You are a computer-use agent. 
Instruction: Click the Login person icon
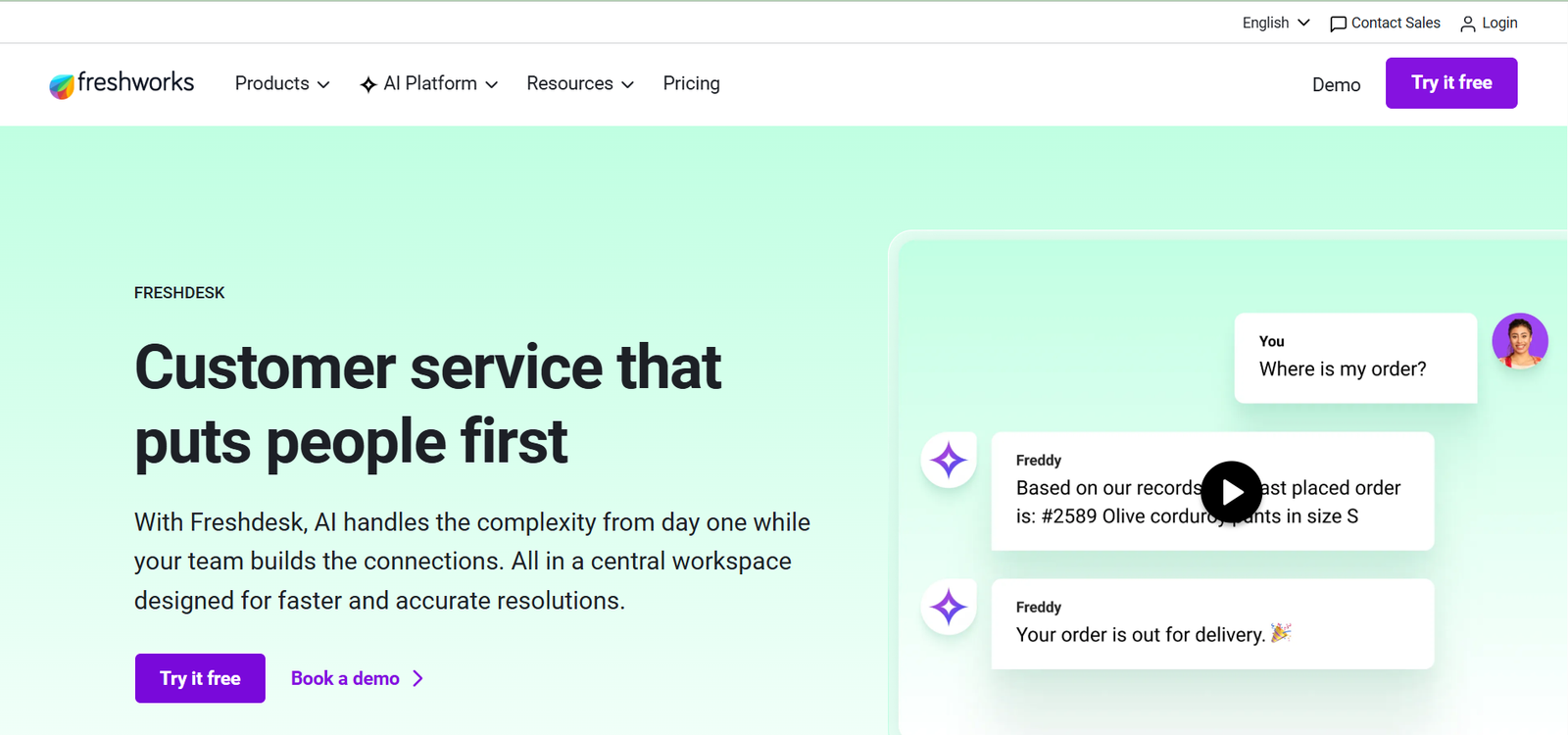(1467, 24)
